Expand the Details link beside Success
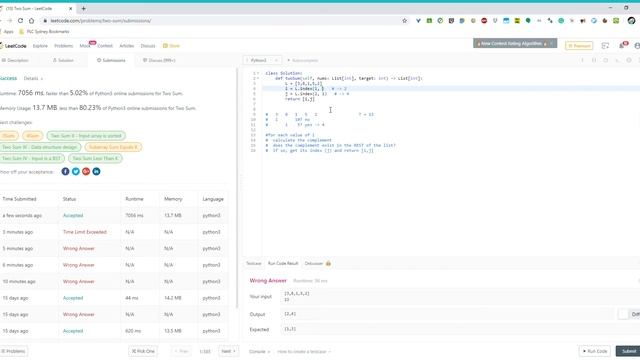Viewport: 640px width, 360px height. [33, 78]
